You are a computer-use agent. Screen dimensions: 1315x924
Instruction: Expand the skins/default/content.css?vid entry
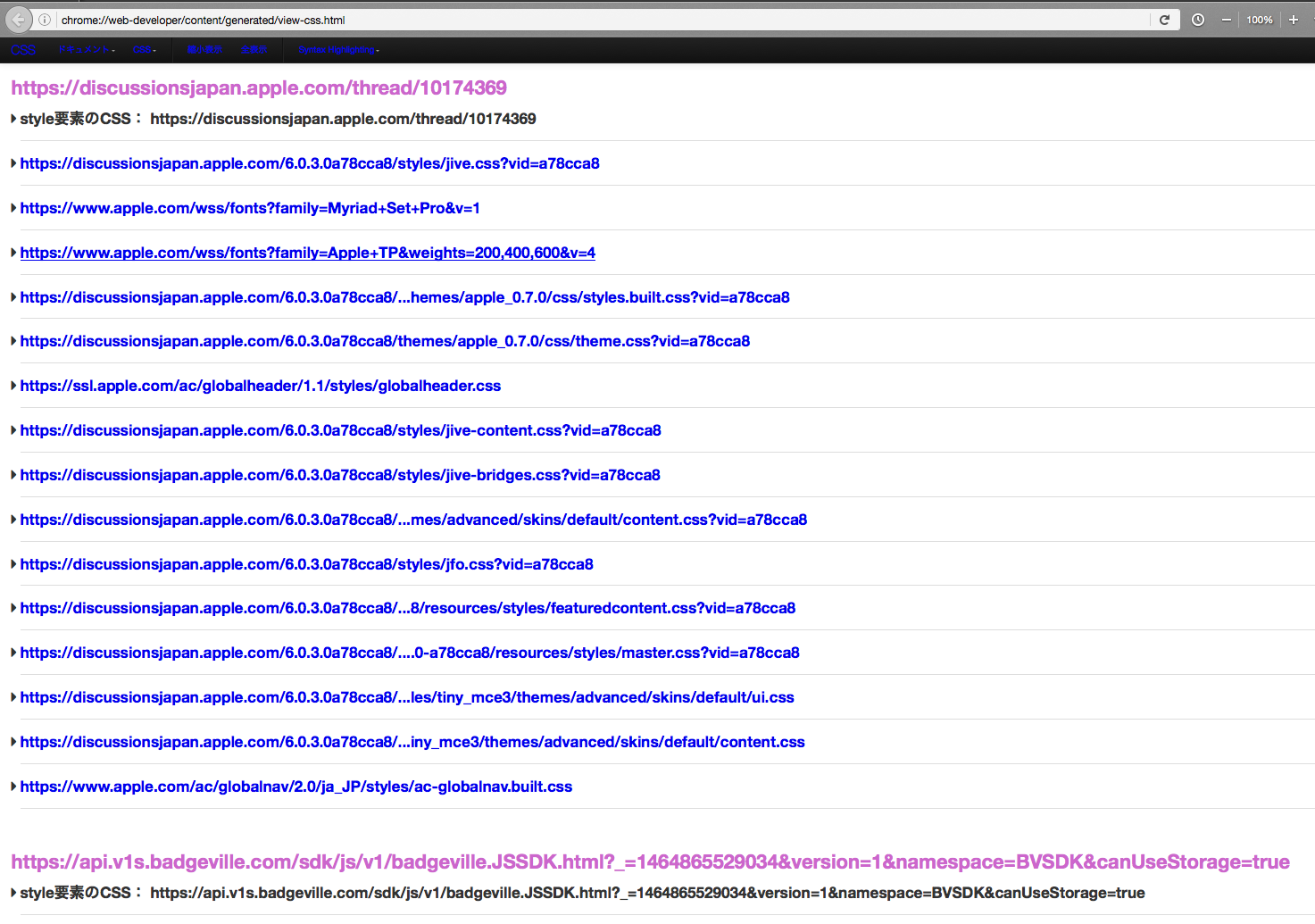pyautogui.click(x=13, y=520)
